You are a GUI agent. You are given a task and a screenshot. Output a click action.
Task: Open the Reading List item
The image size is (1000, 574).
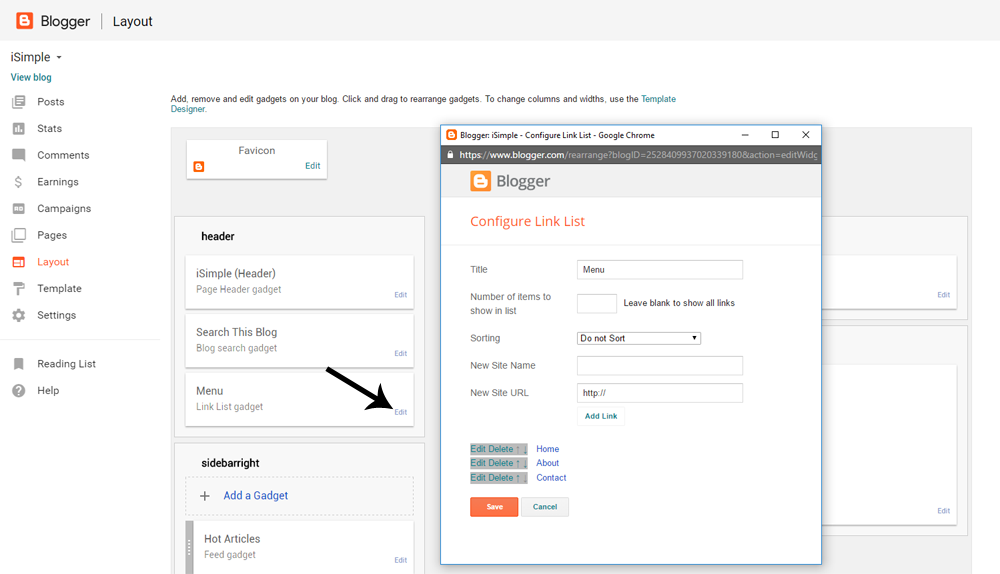pos(66,364)
